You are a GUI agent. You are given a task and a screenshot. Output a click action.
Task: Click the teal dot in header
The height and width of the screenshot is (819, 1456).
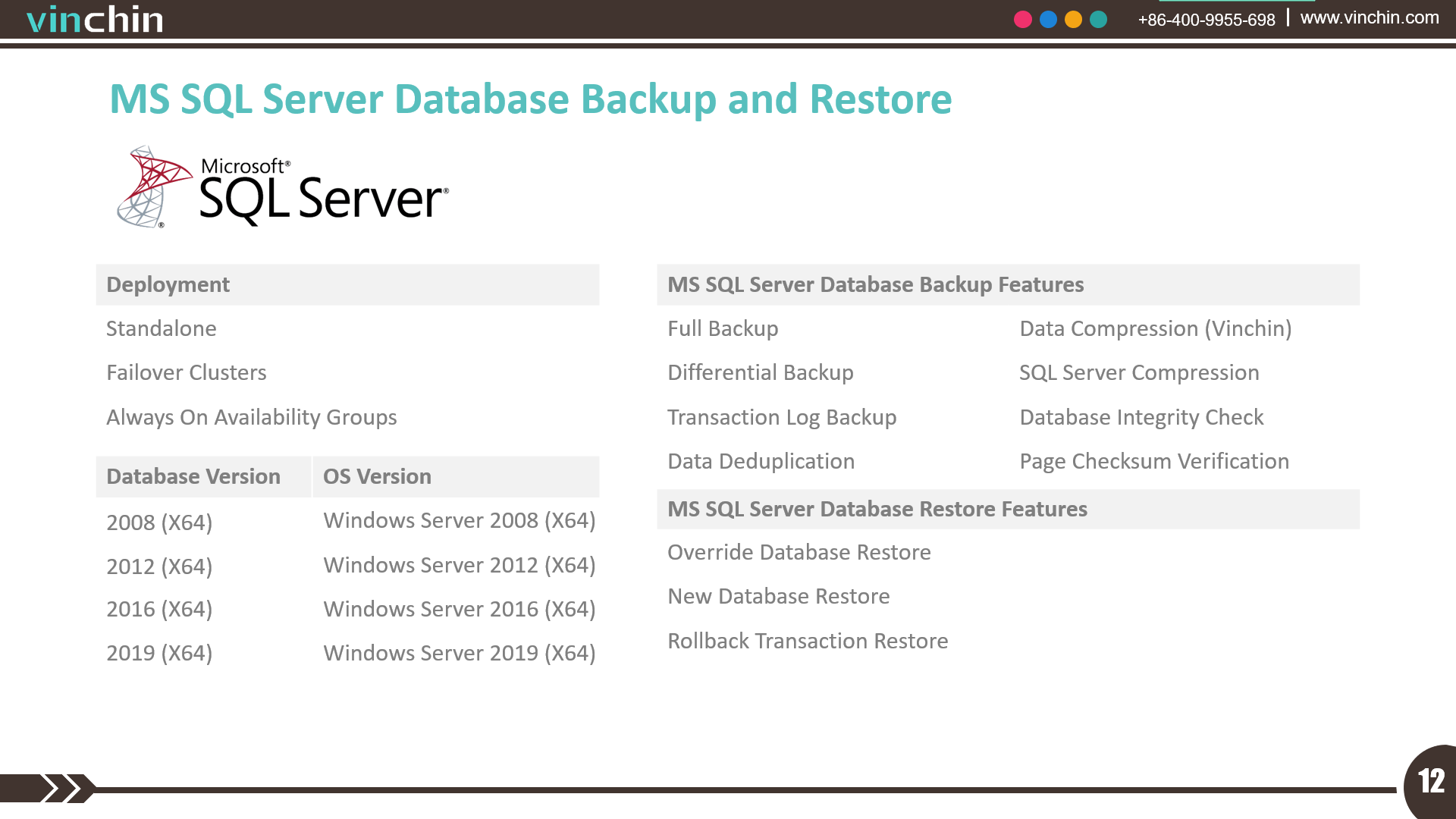coord(1098,20)
